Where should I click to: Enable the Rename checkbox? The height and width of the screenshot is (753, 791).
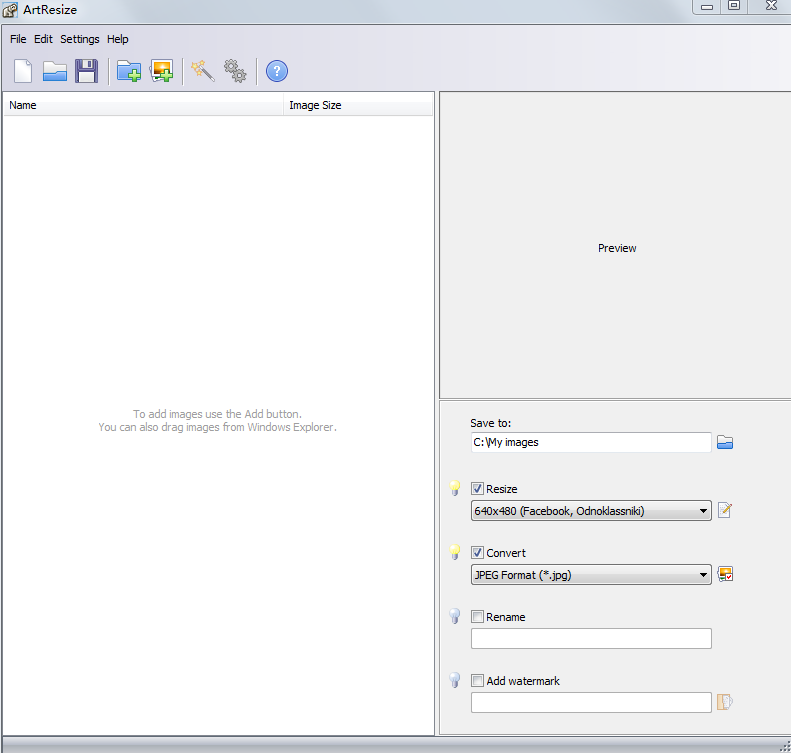pyautogui.click(x=477, y=616)
